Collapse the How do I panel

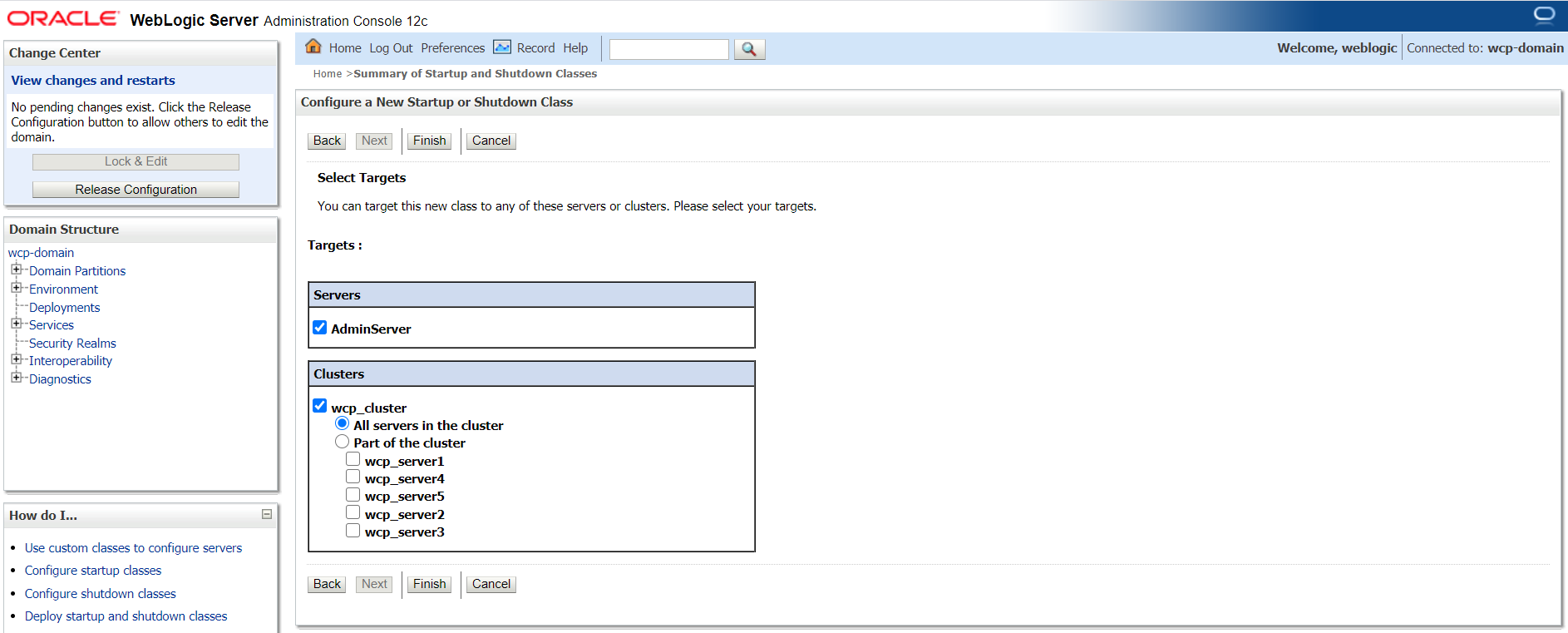tap(267, 514)
